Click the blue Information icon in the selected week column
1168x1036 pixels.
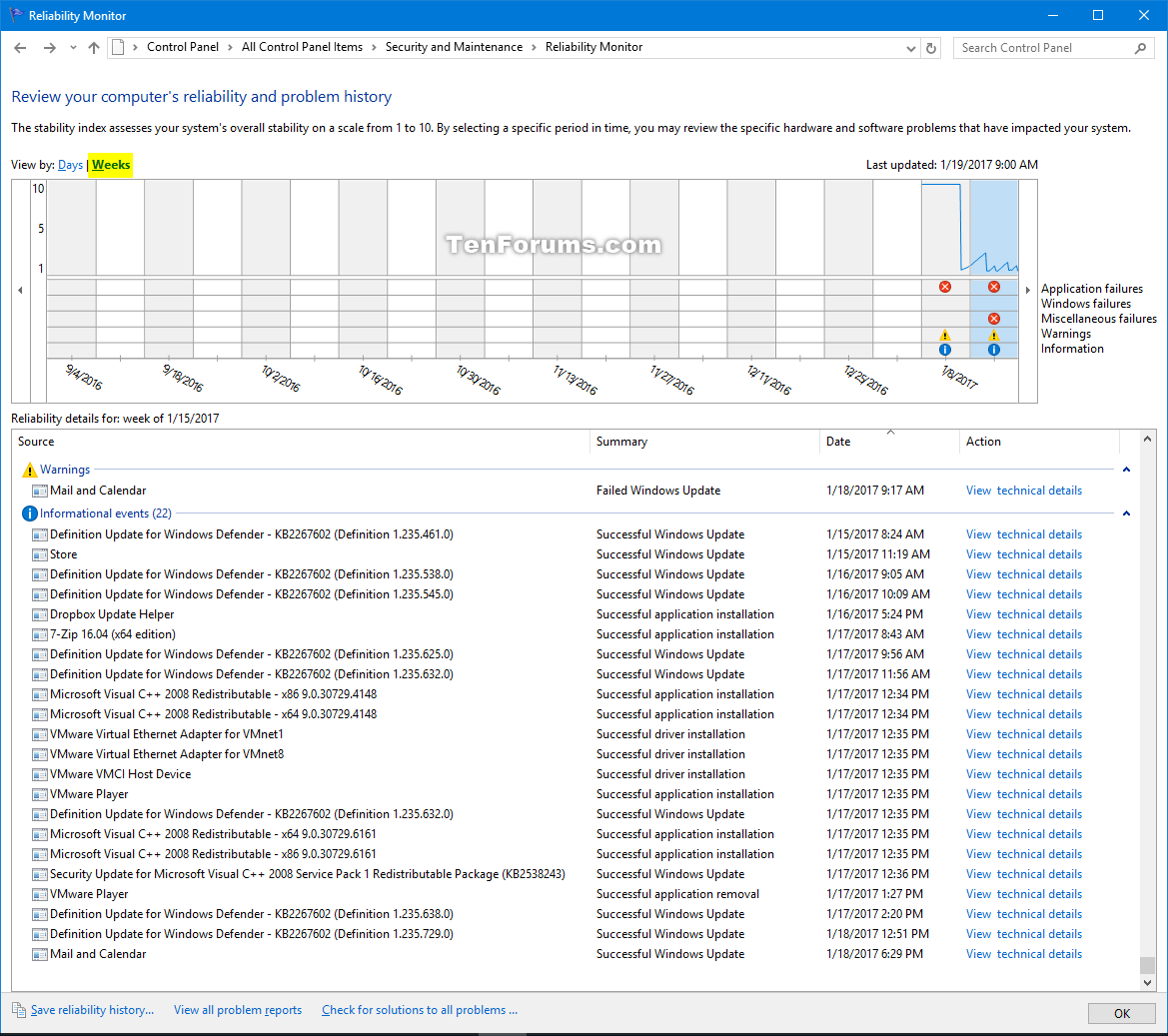(994, 350)
